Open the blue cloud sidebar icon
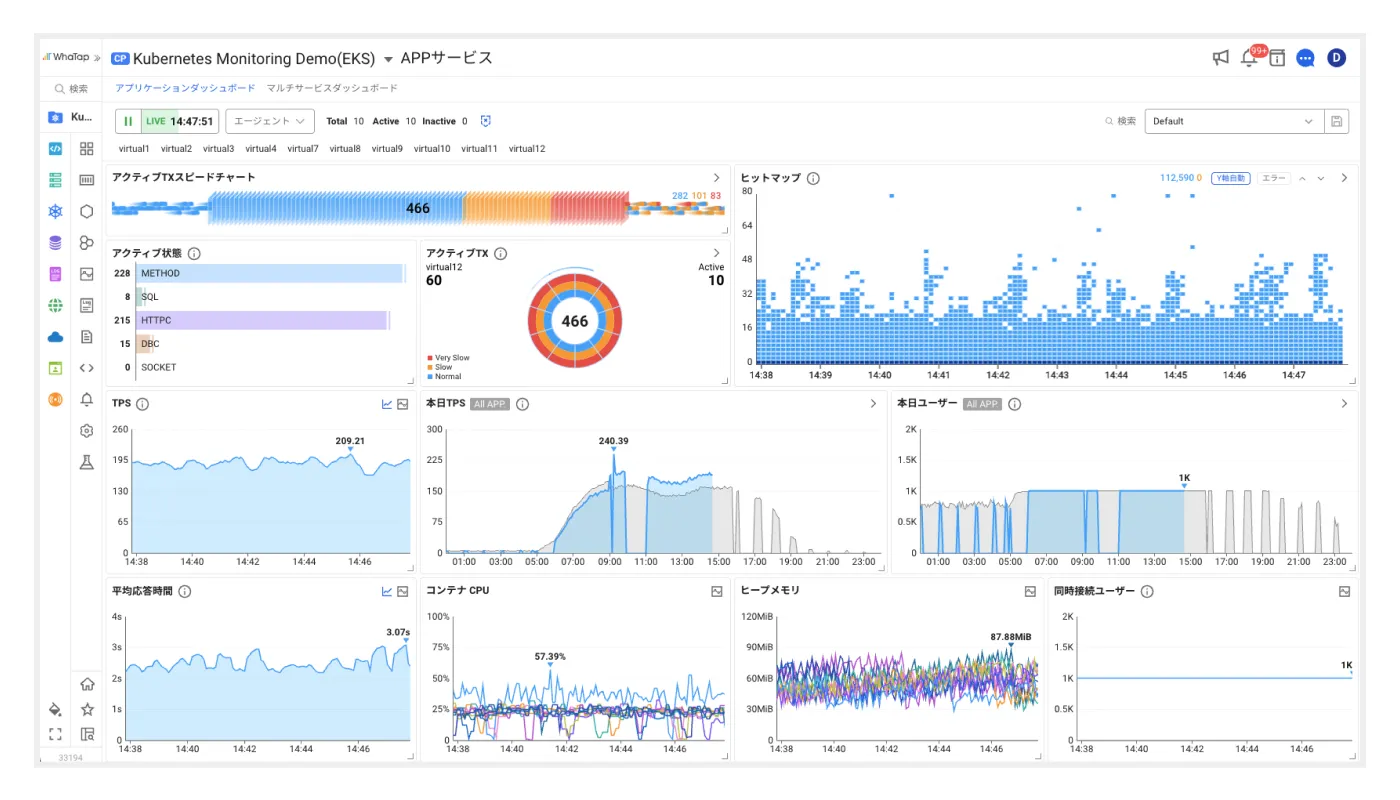Screen dimensions: 1400x800 tap(55, 337)
